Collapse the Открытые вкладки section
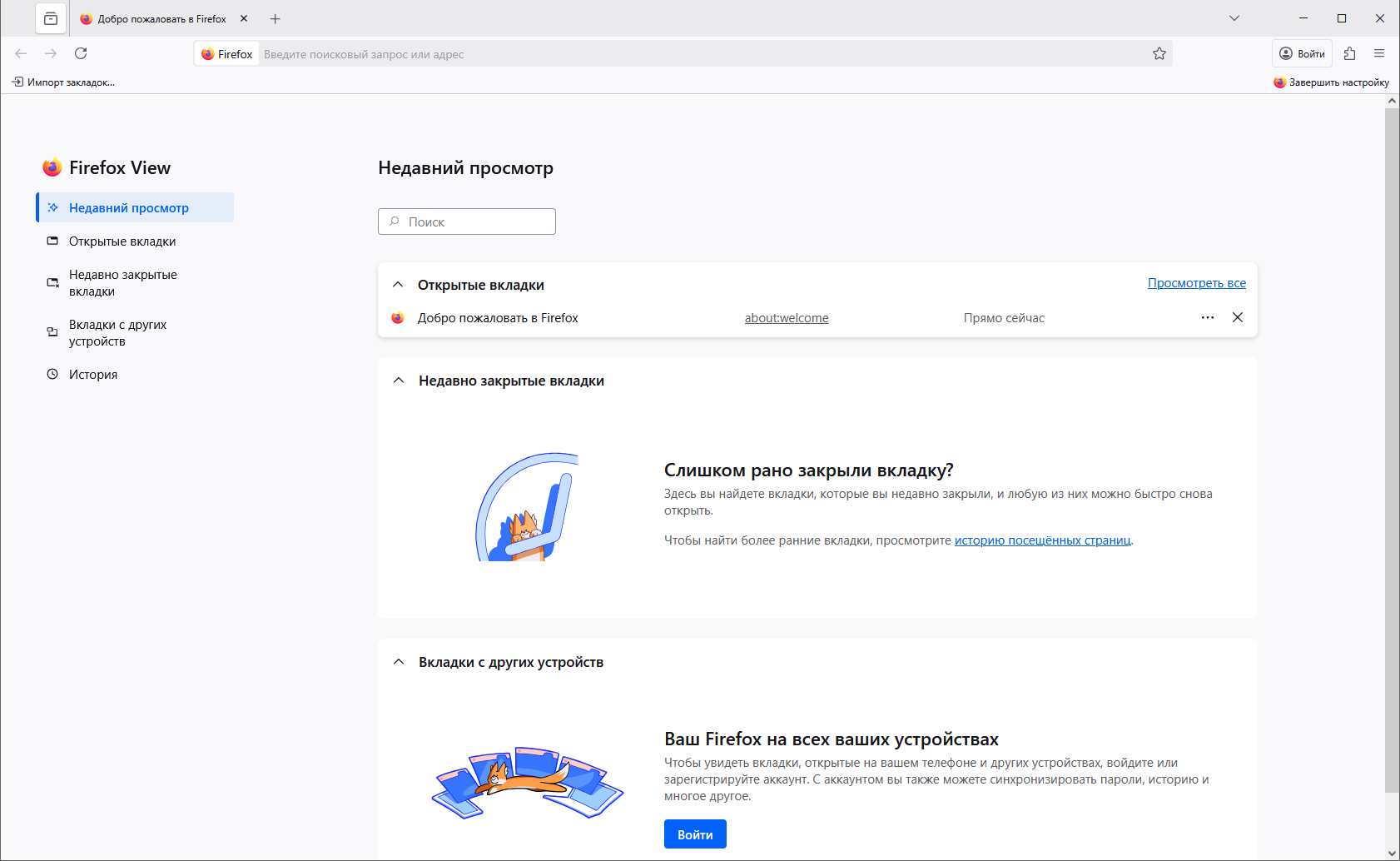This screenshot has width=1400, height=861. pos(399,285)
